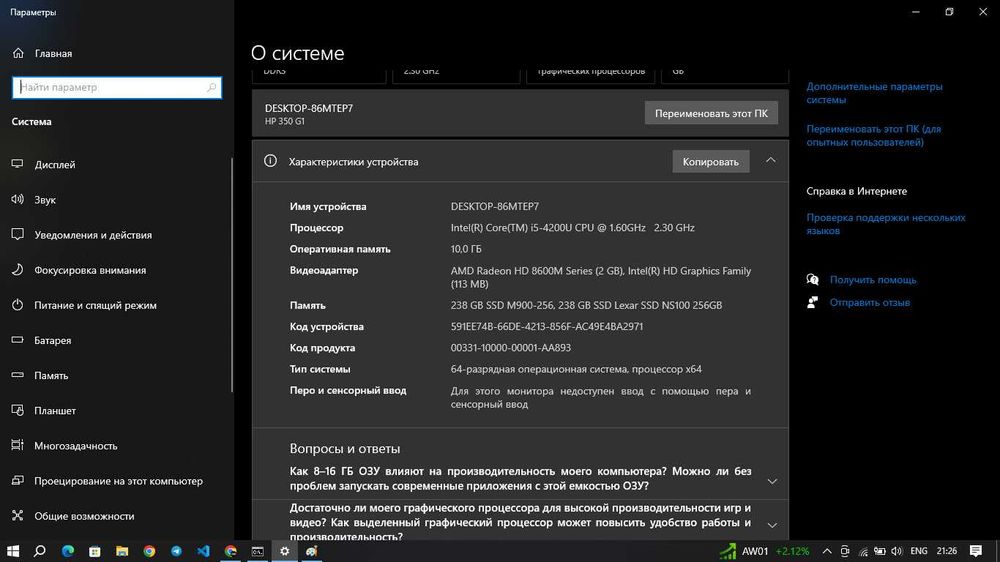Image resolution: width=1000 pixels, height=562 pixels.
Task: Click the Общие возможности icon
Action: [x=17, y=515]
